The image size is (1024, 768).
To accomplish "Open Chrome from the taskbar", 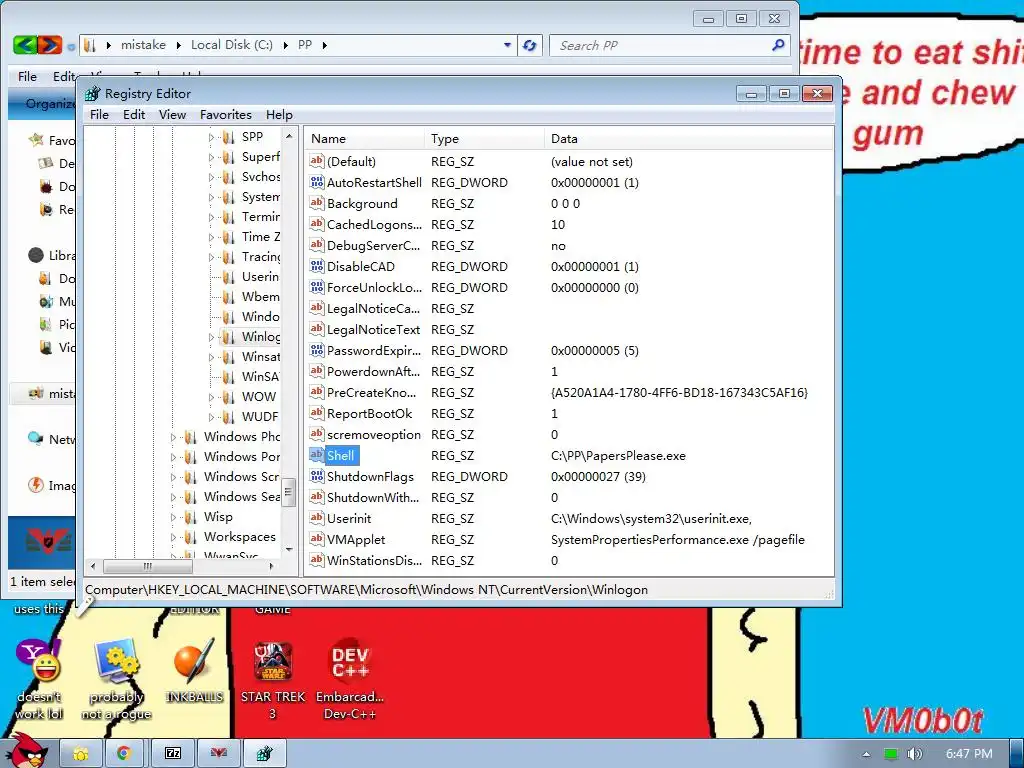I will click(124, 754).
